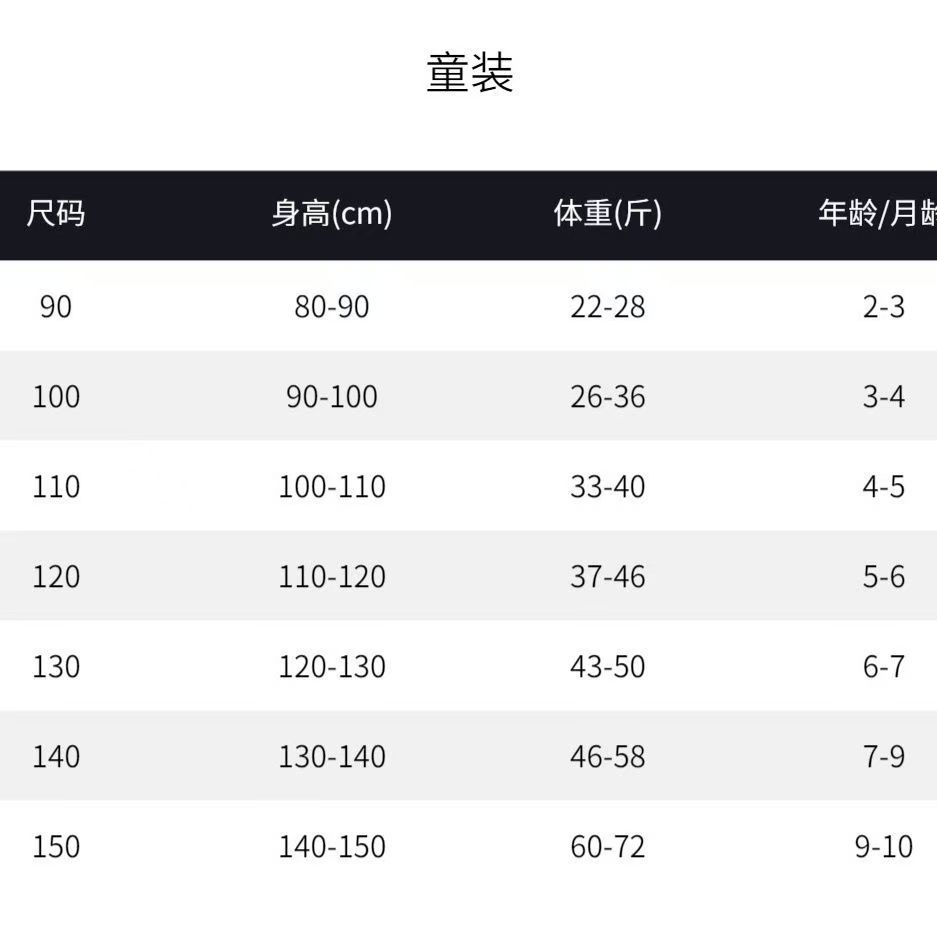The width and height of the screenshot is (937, 937).
Task: Select the size 150 cell in 尺码 column
Action: [x=56, y=847]
